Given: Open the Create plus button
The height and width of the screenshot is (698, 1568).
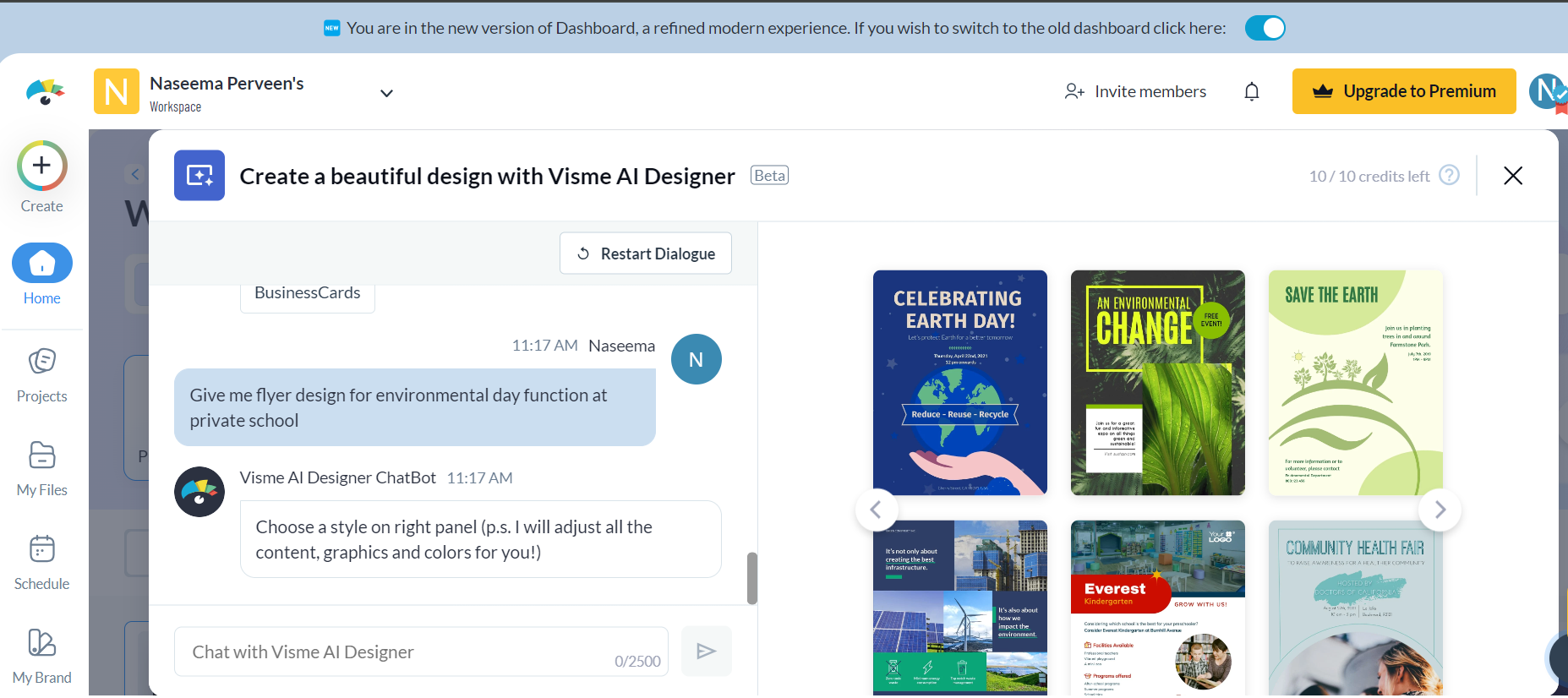Looking at the screenshot, I should (x=41, y=166).
